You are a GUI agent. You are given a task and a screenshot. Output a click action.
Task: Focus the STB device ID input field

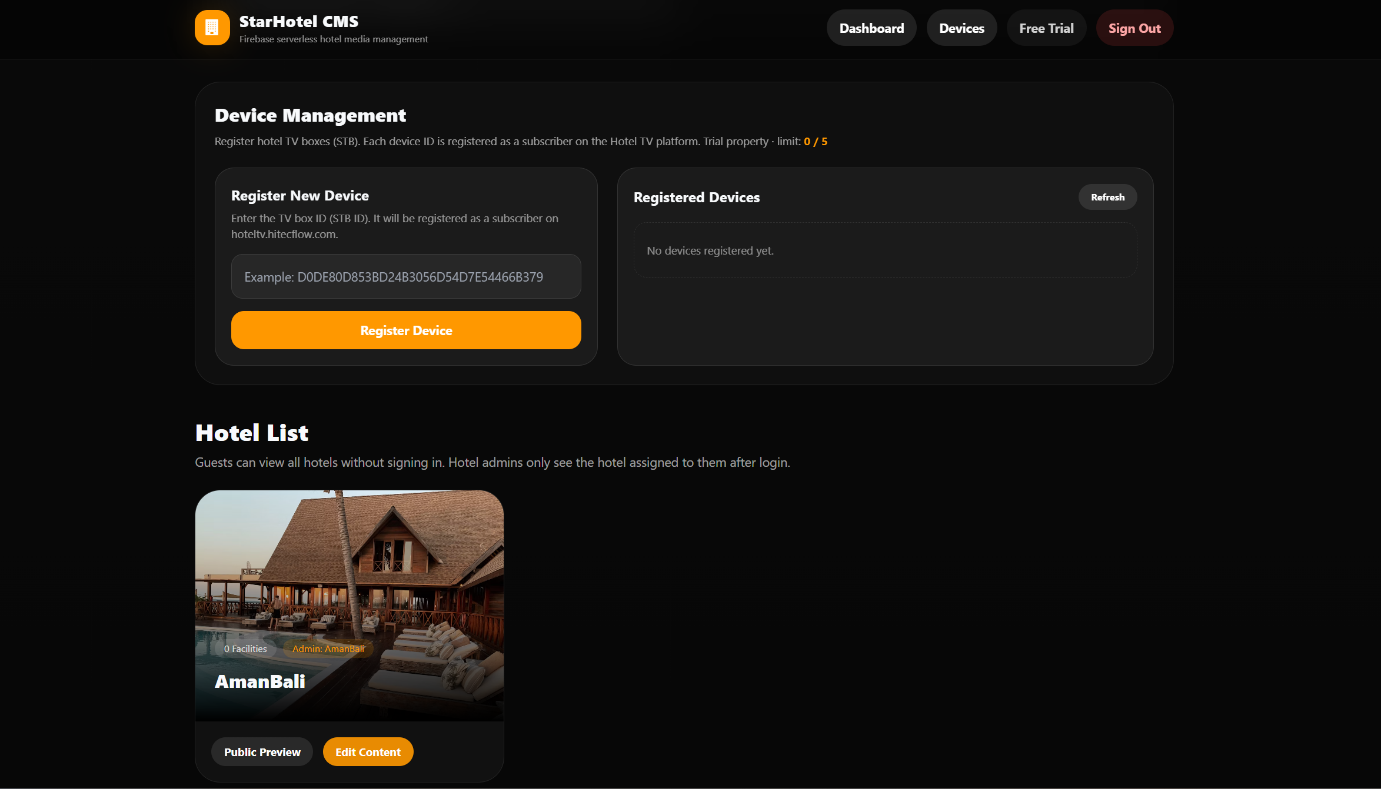406,276
